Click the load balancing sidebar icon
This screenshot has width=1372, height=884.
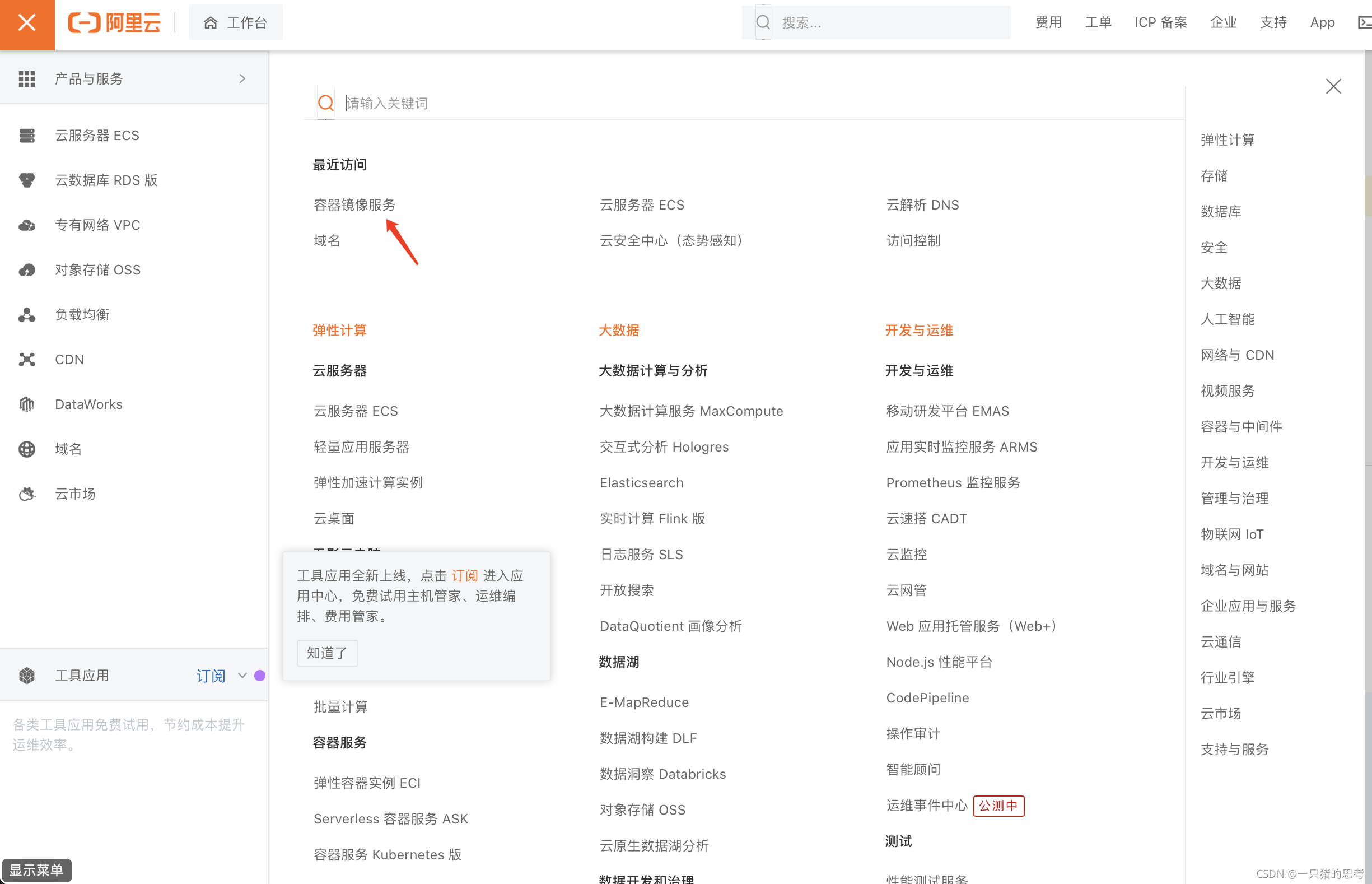point(27,315)
